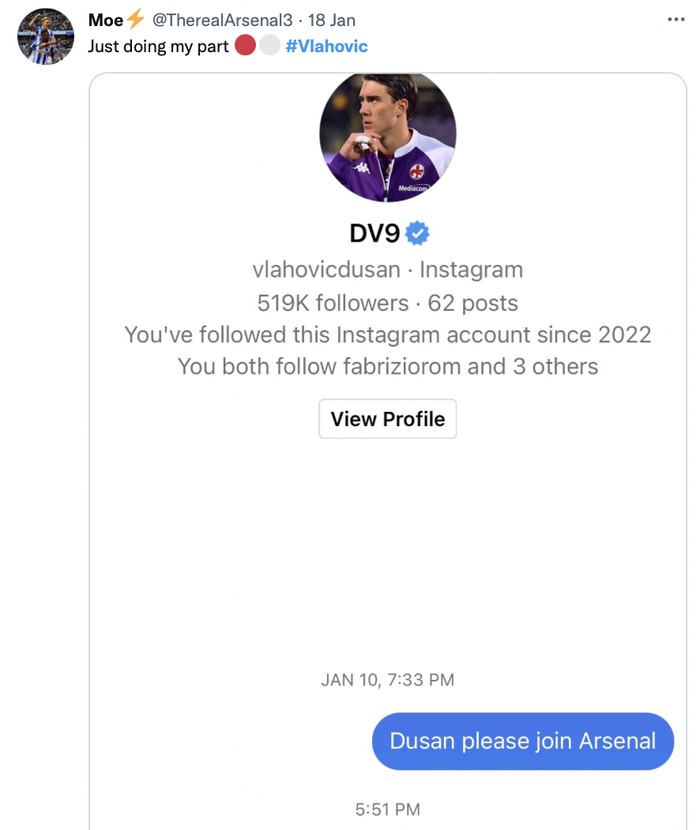Open the #Vlahovic hashtag link

(x=326, y=46)
